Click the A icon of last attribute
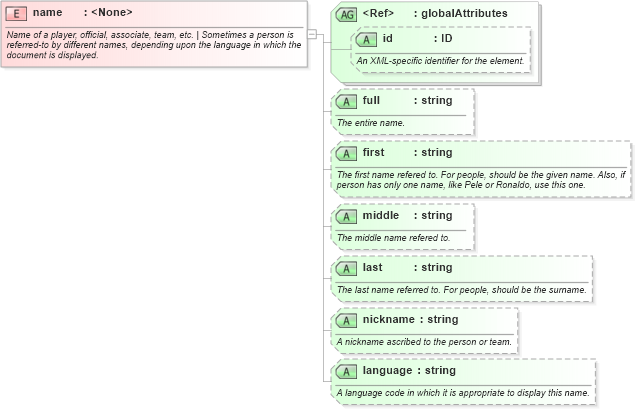This screenshot has height=409, width=635. 346,268
